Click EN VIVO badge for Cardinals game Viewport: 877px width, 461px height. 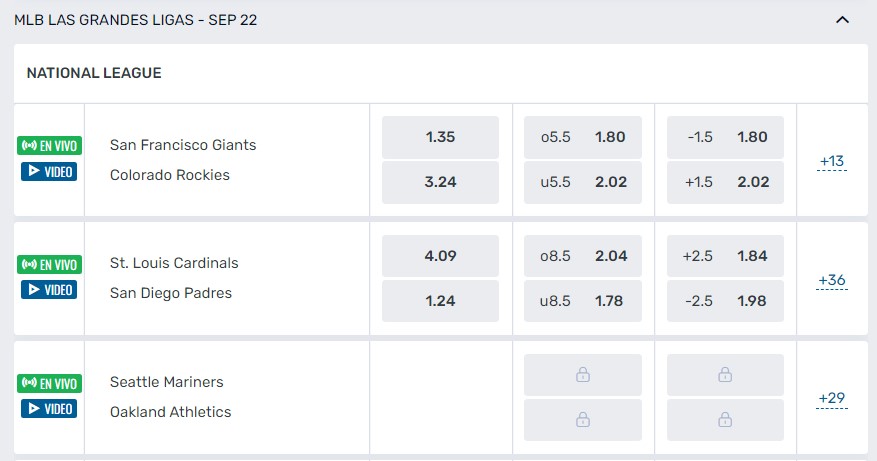pyautogui.click(x=48, y=264)
